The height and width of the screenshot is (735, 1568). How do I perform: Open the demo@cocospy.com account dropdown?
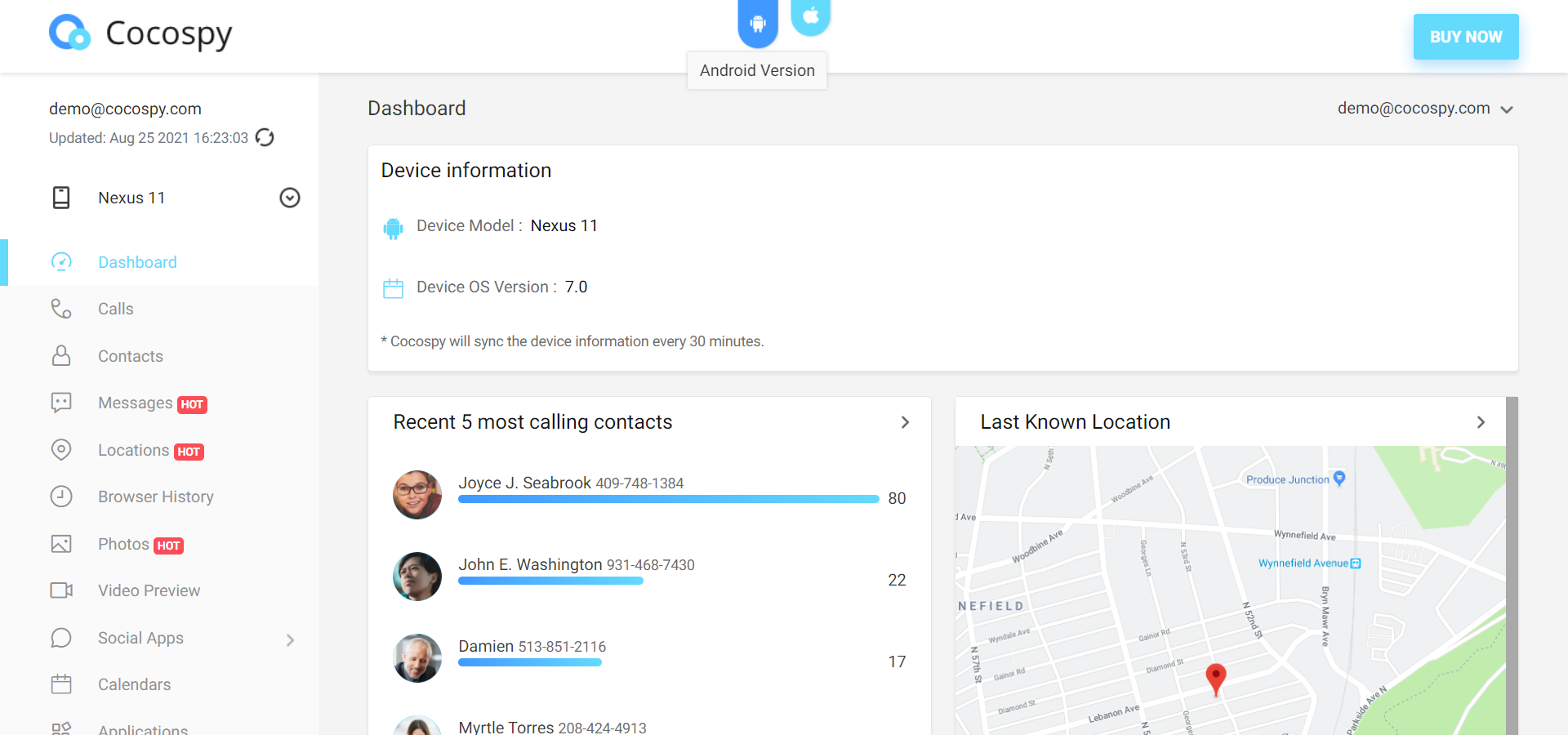1425,109
